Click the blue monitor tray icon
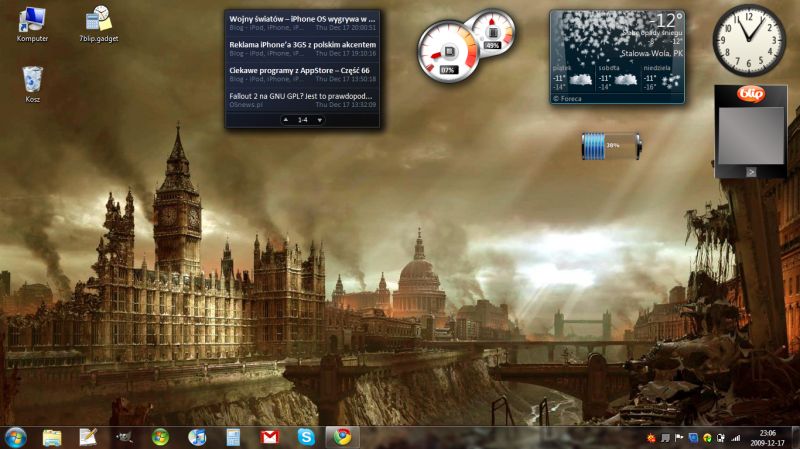 (693, 438)
